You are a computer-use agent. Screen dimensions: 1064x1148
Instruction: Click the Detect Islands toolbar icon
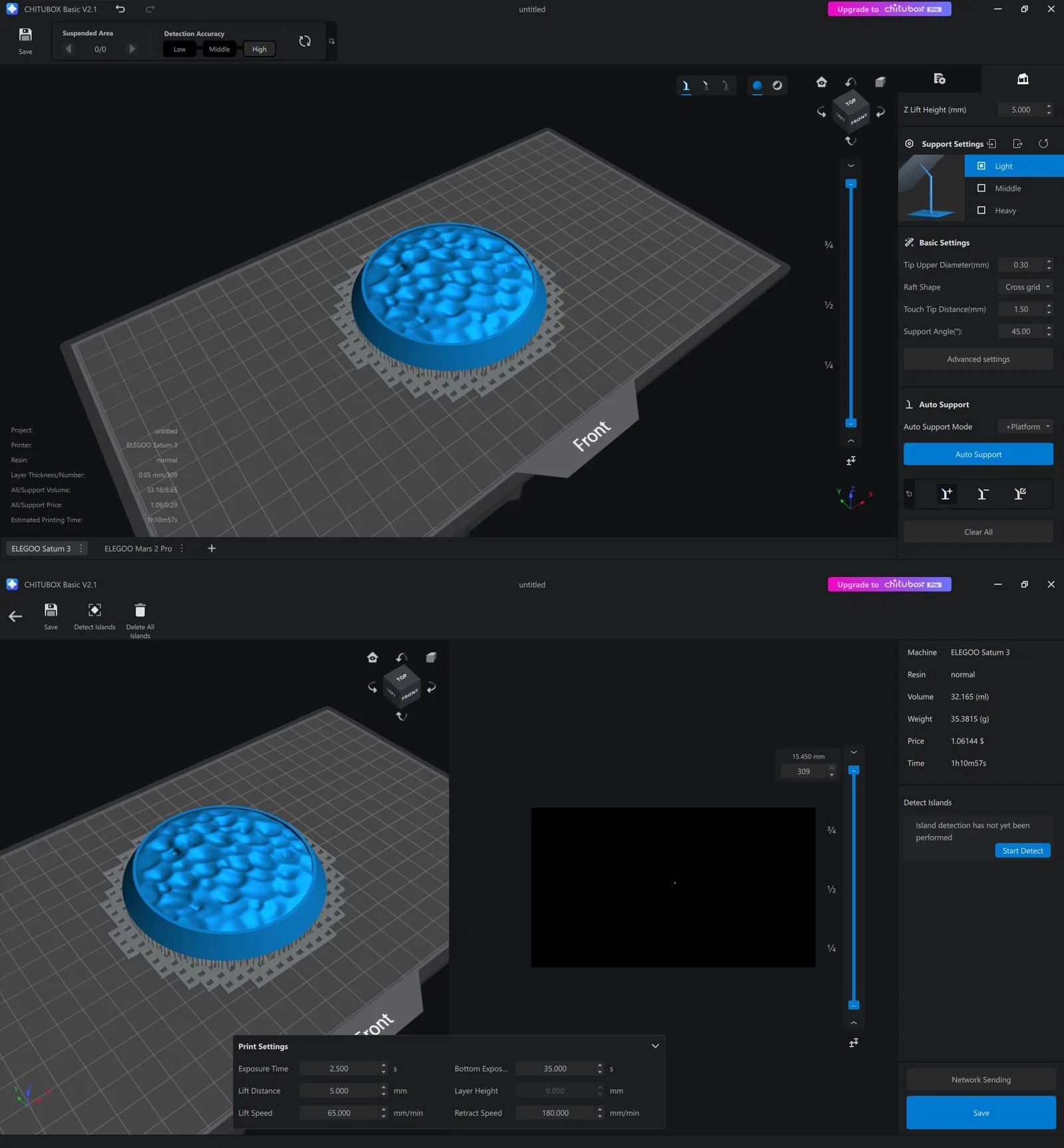tap(95, 610)
